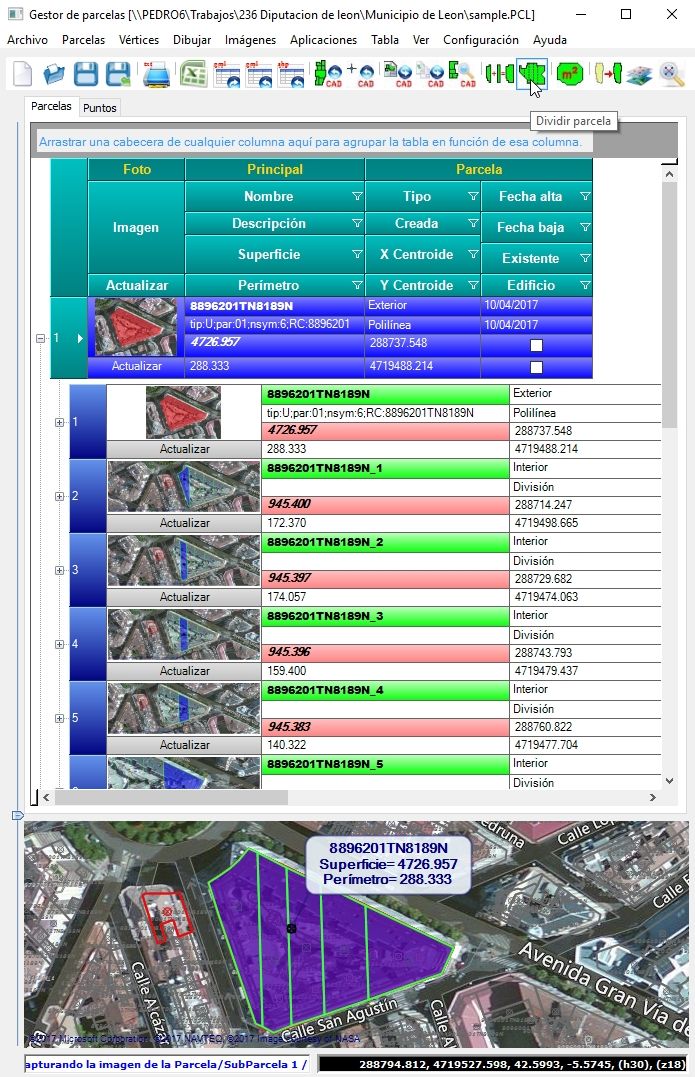Click the second gml table icon
695x1077 pixels.
coord(260,74)
